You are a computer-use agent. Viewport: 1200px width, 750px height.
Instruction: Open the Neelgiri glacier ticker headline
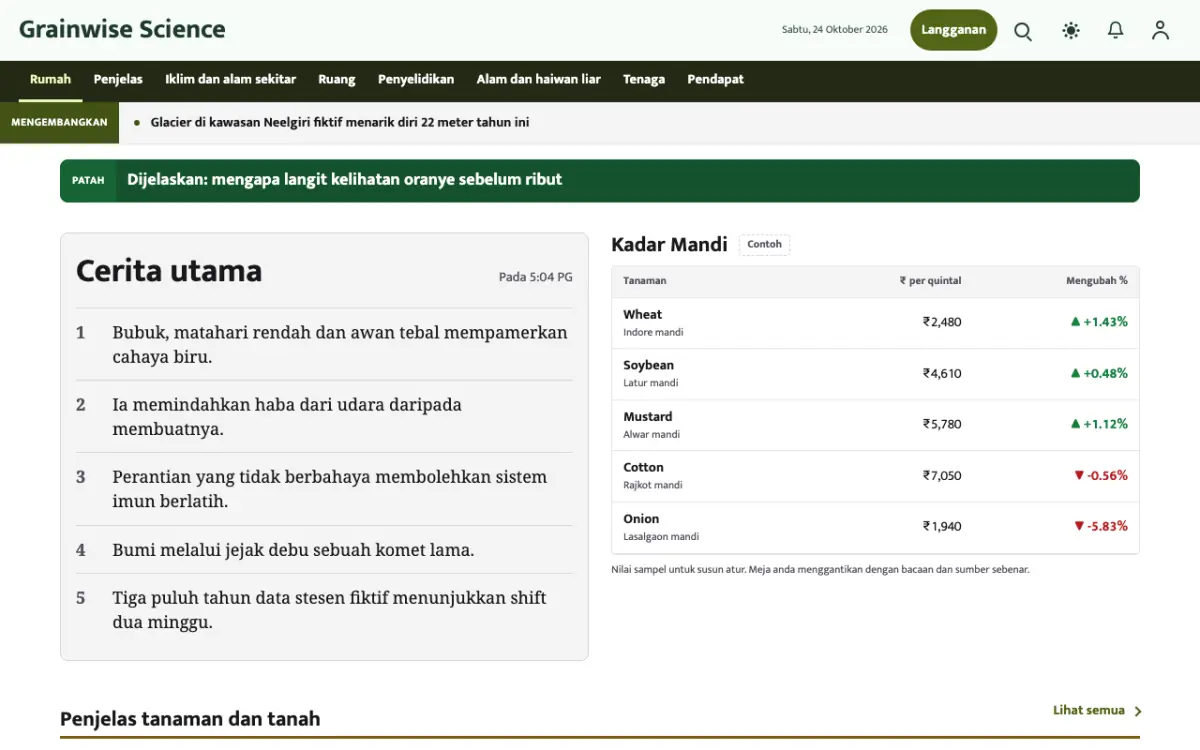pyautogui.click(x=340, y=123)
